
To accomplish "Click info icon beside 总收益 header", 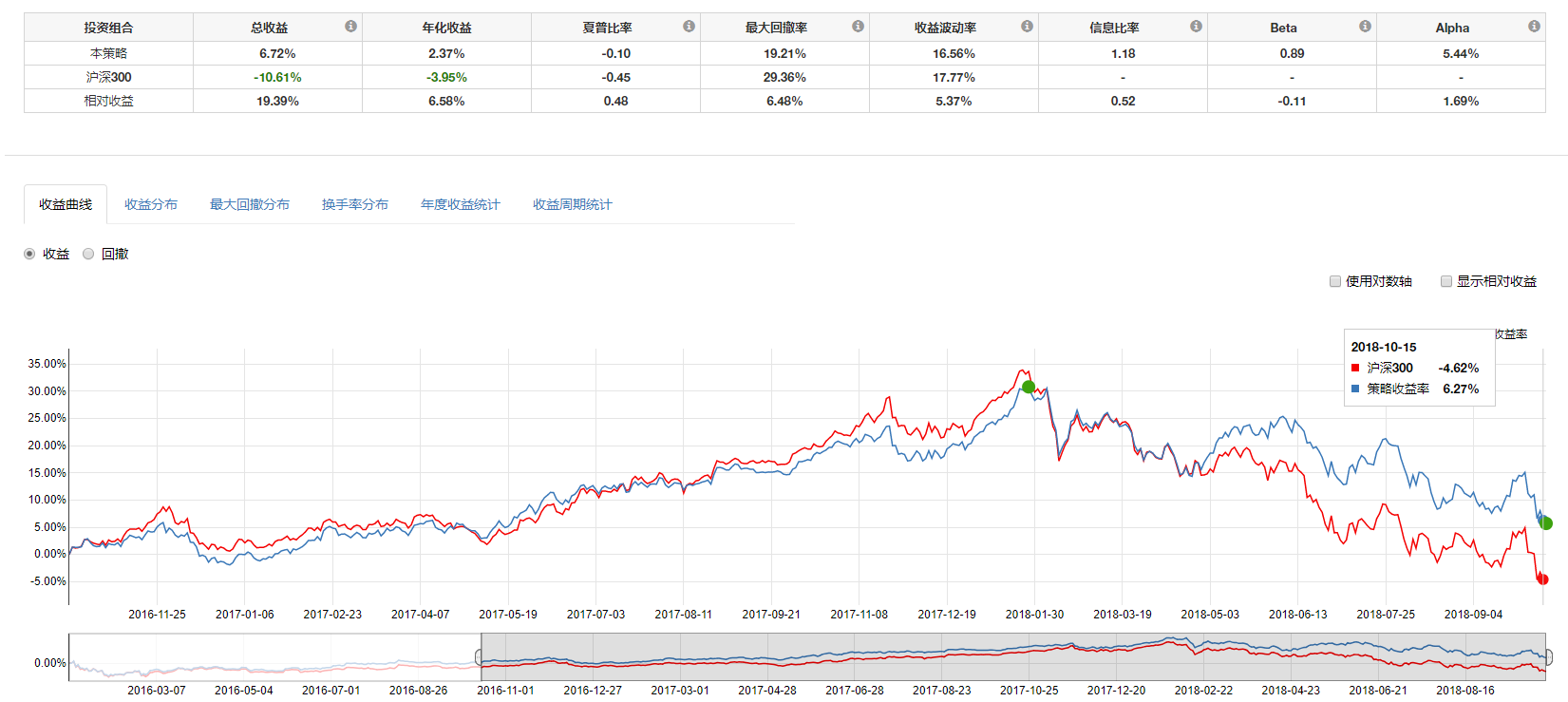I will coord(350,27).
